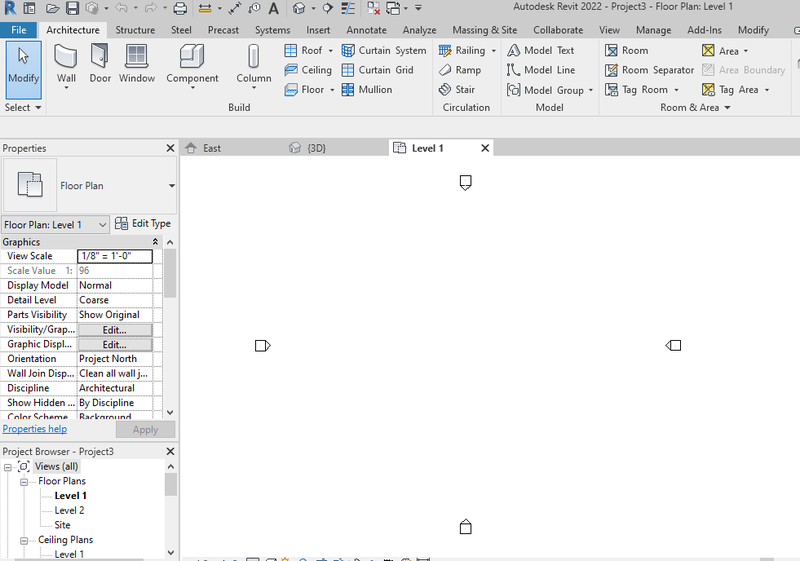Viewport: 800px width, 561px height.
Task: Select the Column tool
Action: 254,64
